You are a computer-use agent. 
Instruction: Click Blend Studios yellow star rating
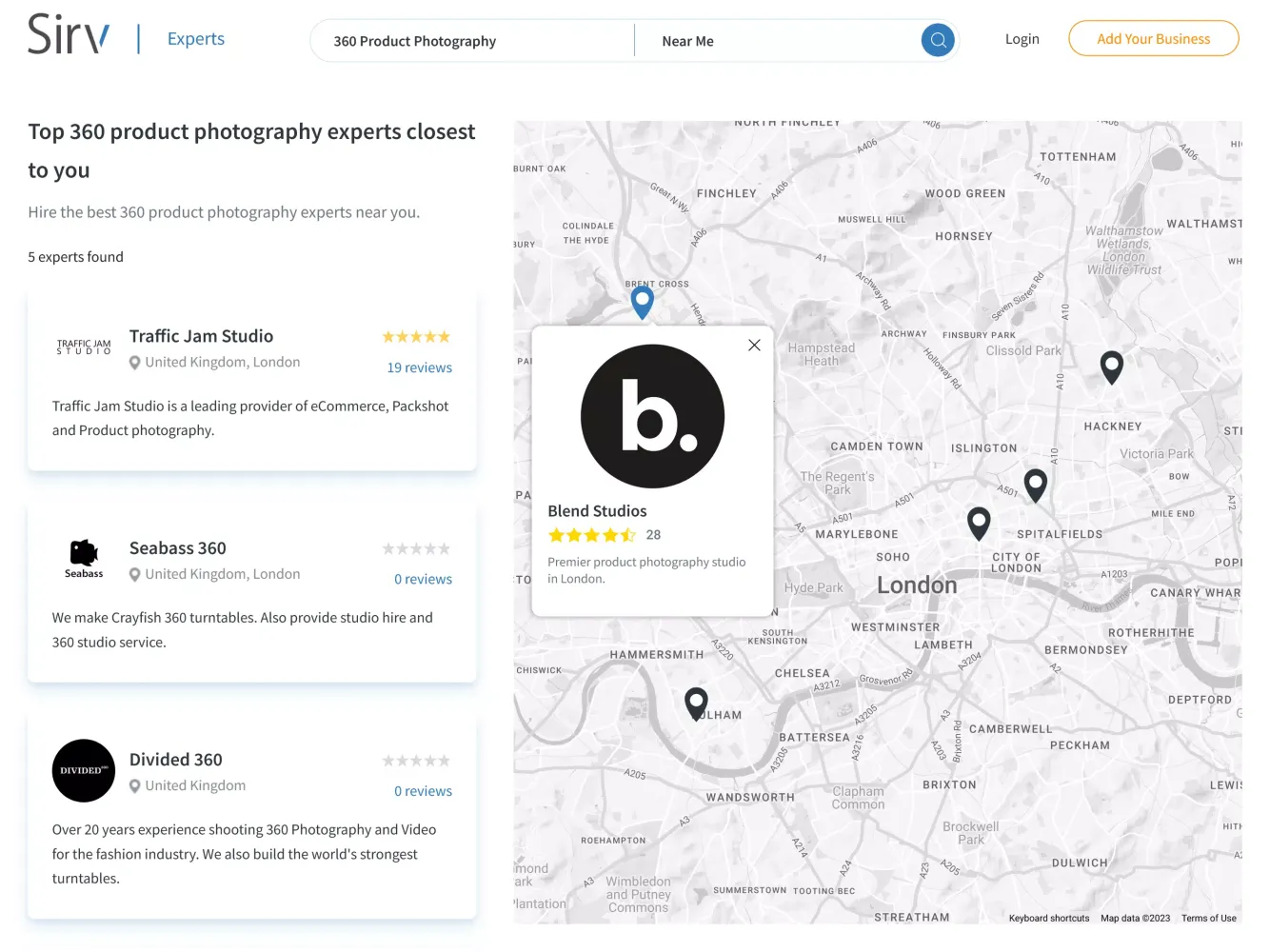click(x=592, y=535)
